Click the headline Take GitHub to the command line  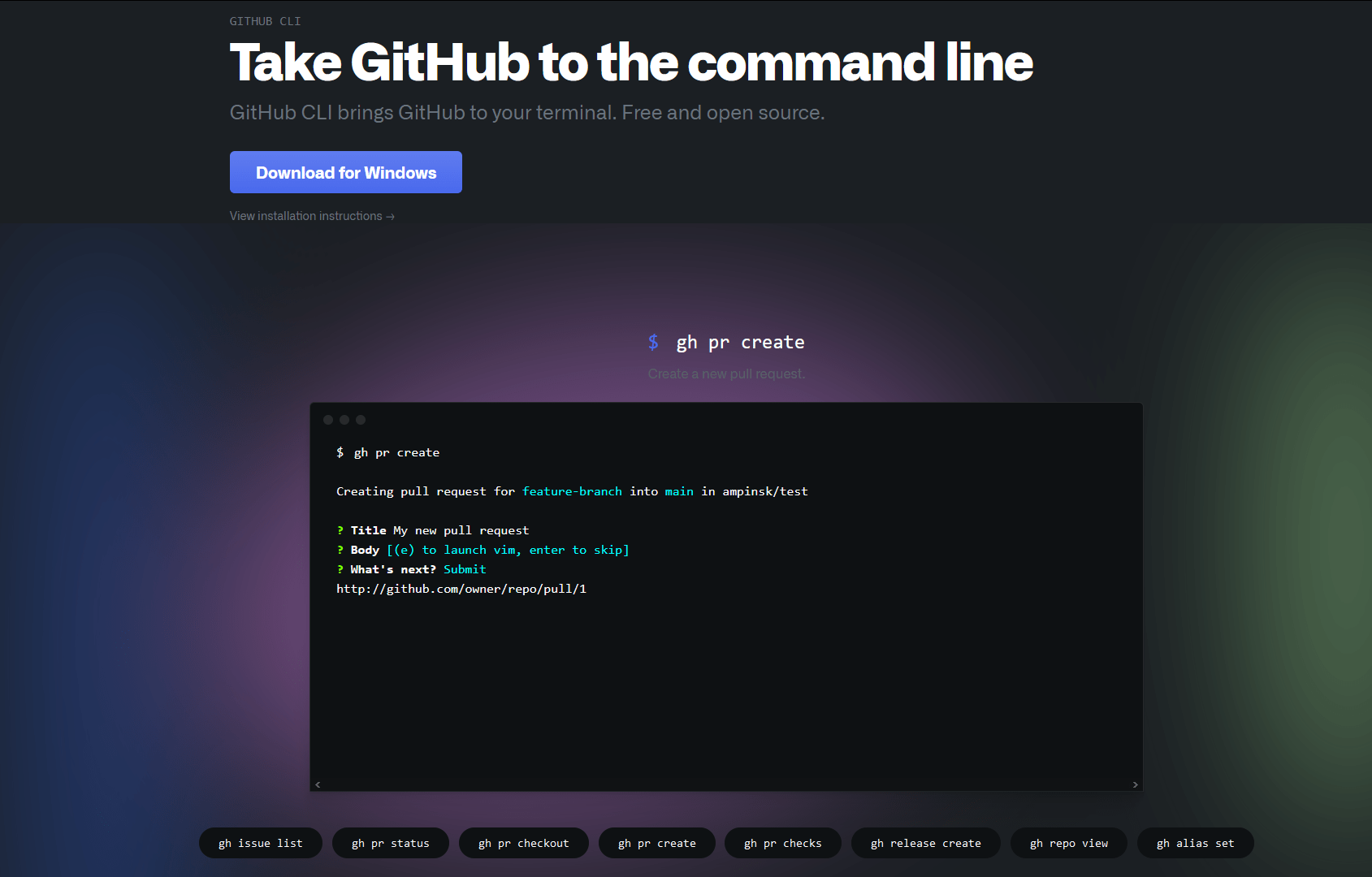(x=631, y=63)
